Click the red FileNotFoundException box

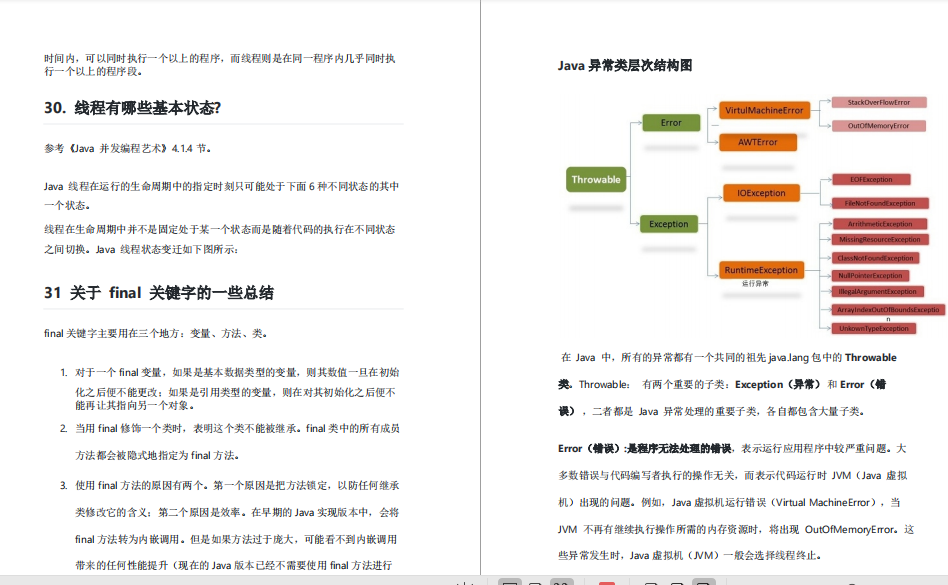(x=880, y=203)
